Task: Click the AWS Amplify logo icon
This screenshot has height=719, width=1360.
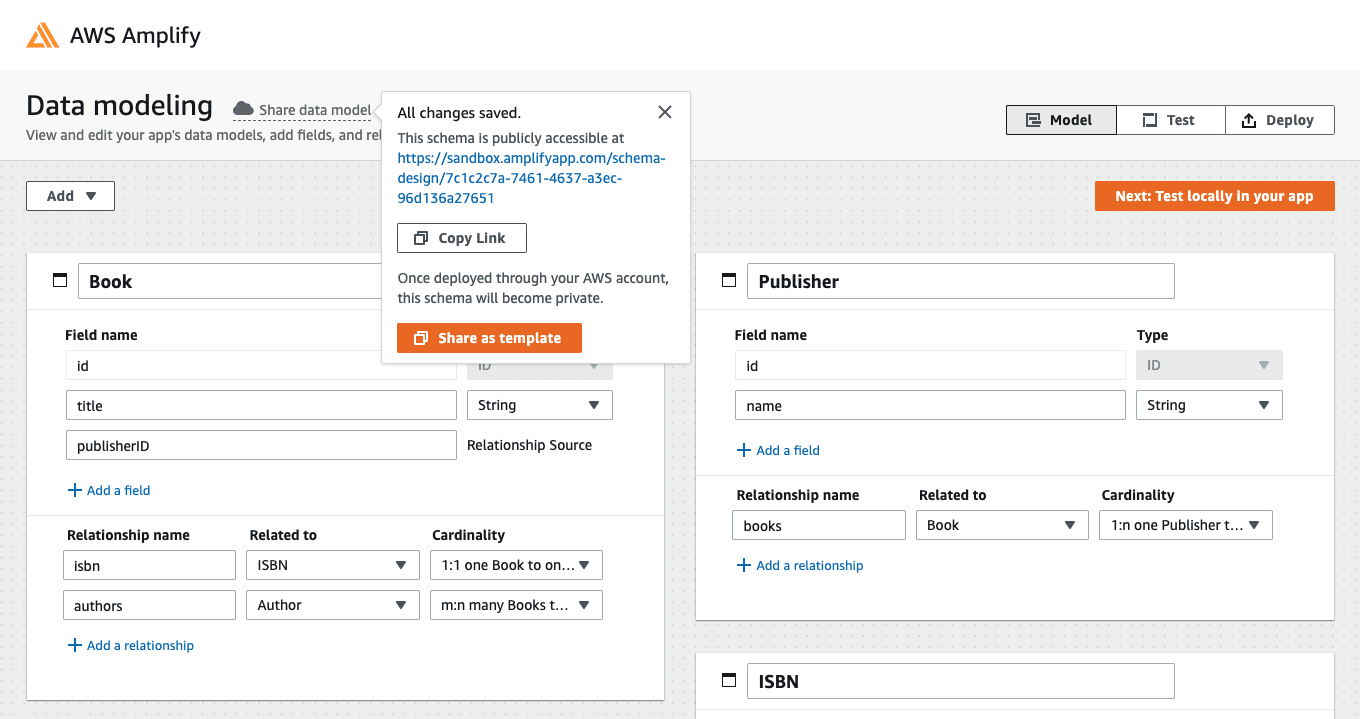Action: pos(43,35)
